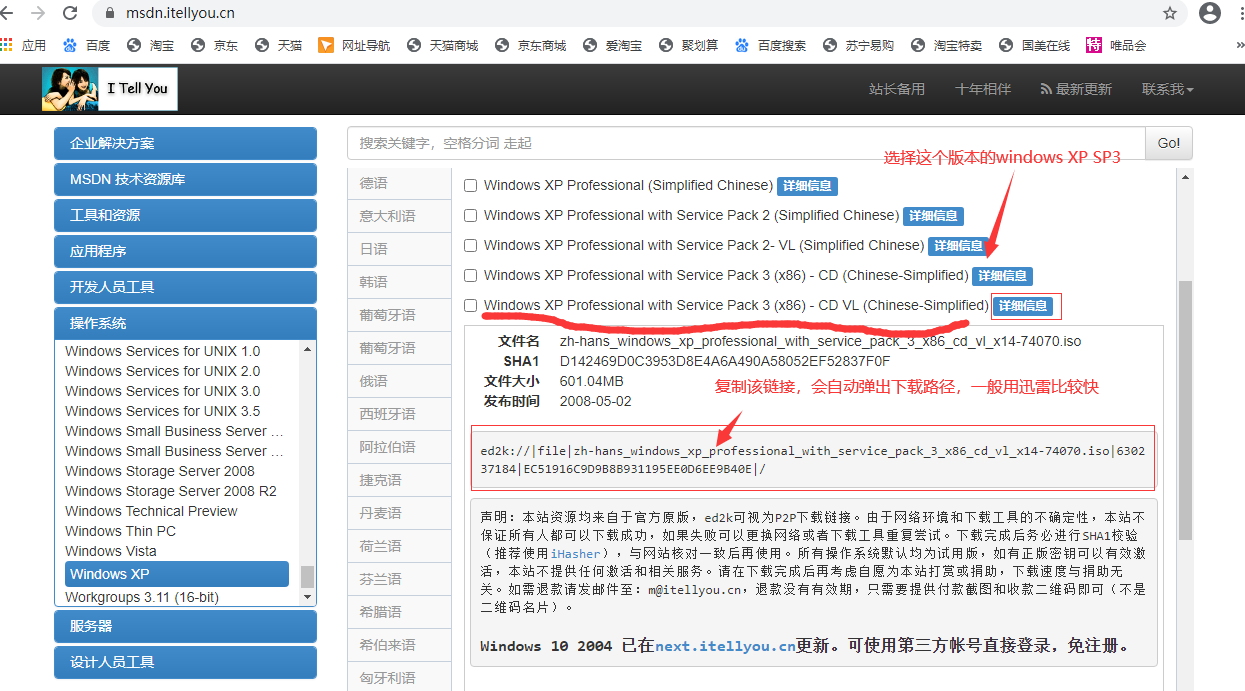The image size is (1245, 691).
Task: Select the 俄语 language tab
Action: pos(399,381)
